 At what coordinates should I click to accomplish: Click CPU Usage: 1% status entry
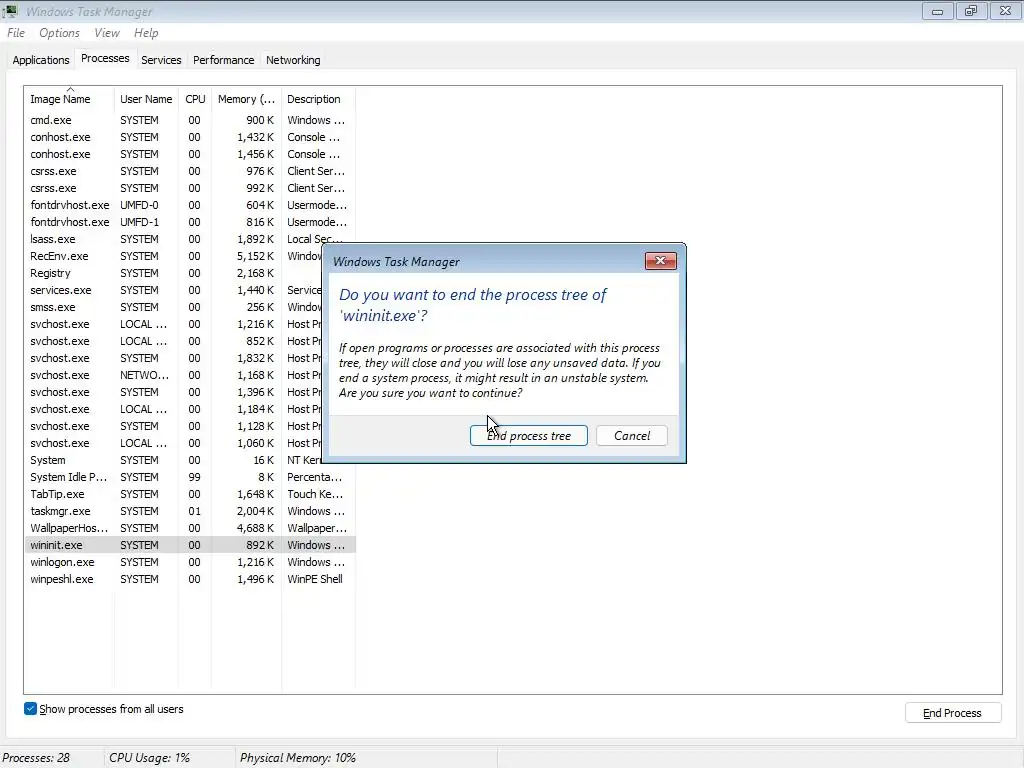tap(150, 758)
